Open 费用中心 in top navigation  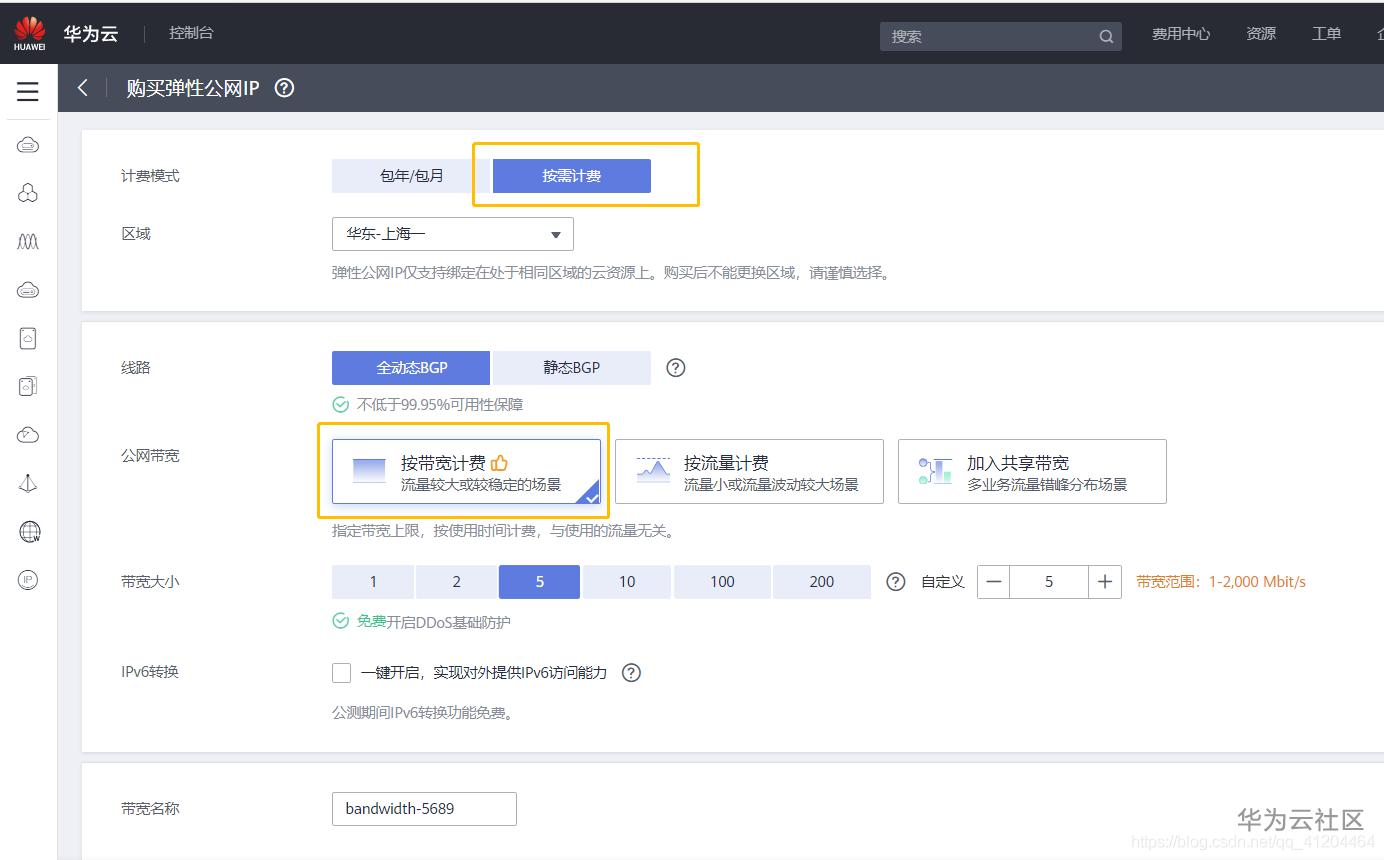click(x=1181, y=34)
